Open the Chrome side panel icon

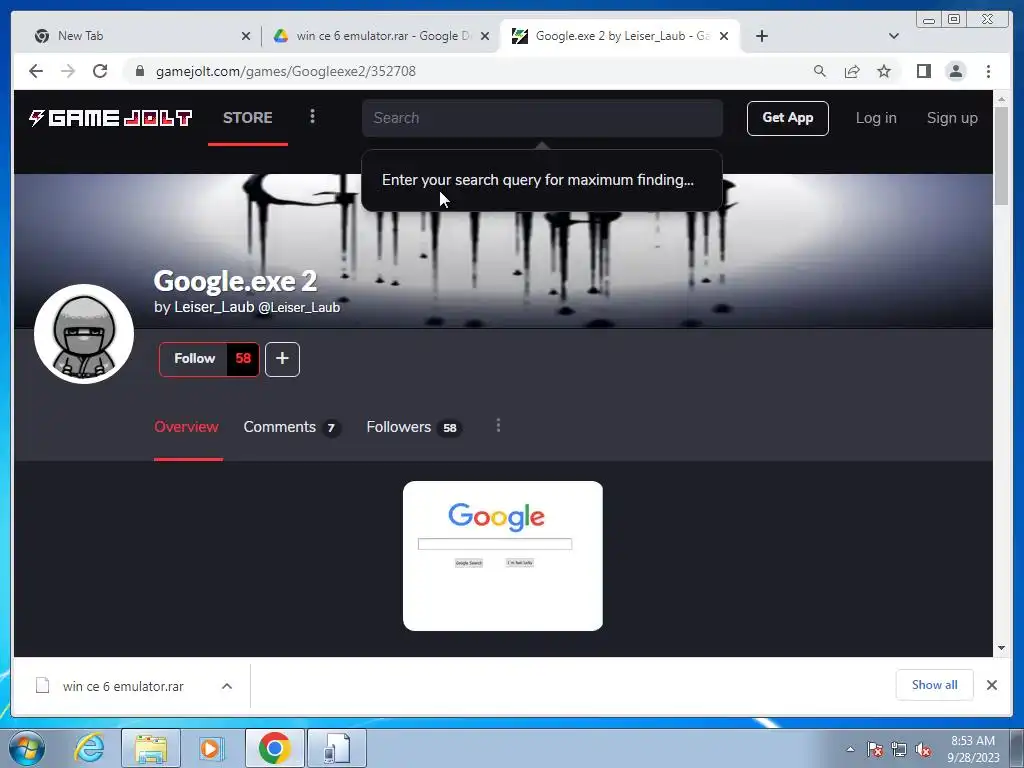coord(923,71)
